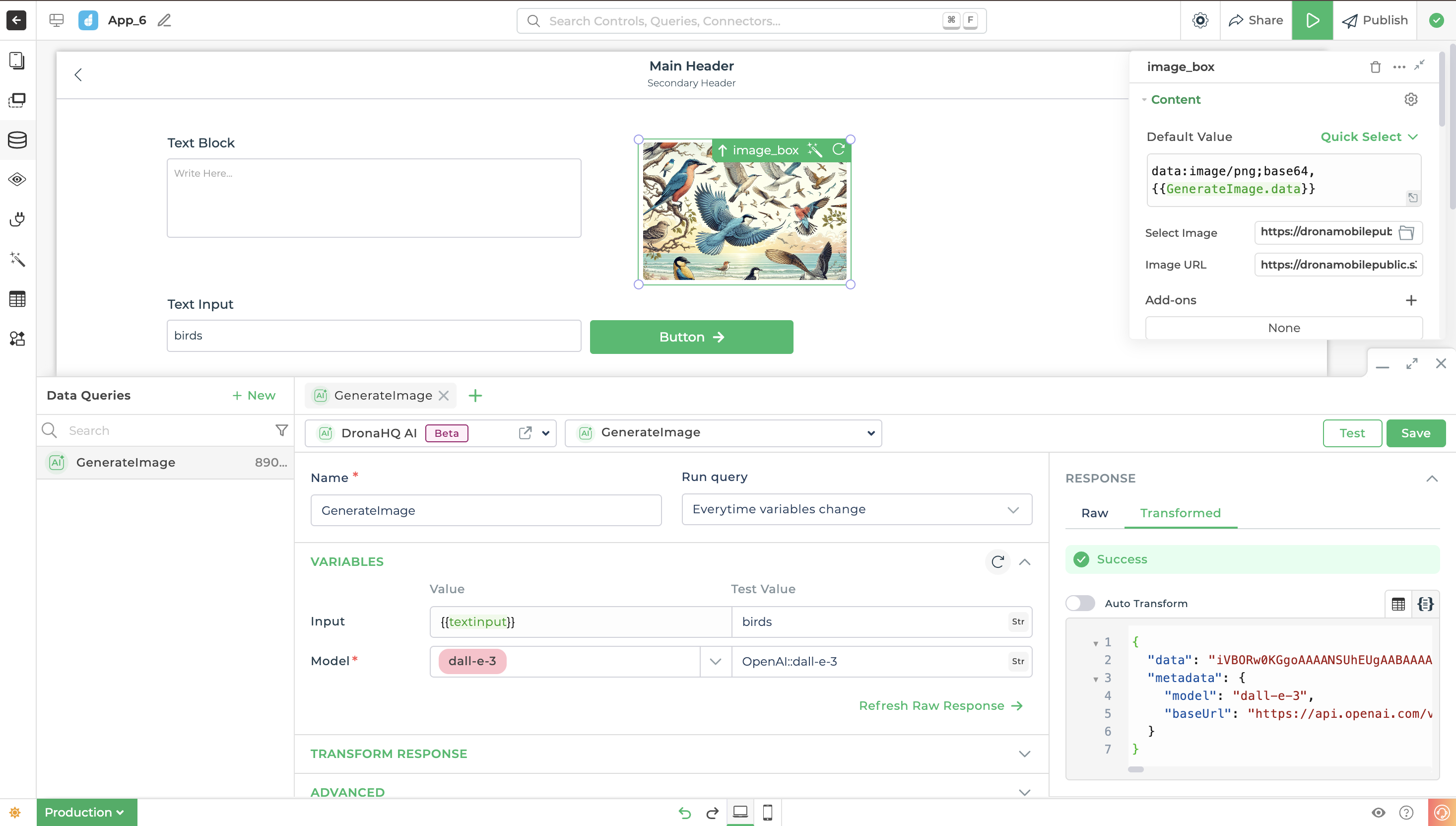The height and width of the screenshot is (826, 1456).
Task: Open the popup screens icon in left sidebar
Action: click(x=17, y=100)
